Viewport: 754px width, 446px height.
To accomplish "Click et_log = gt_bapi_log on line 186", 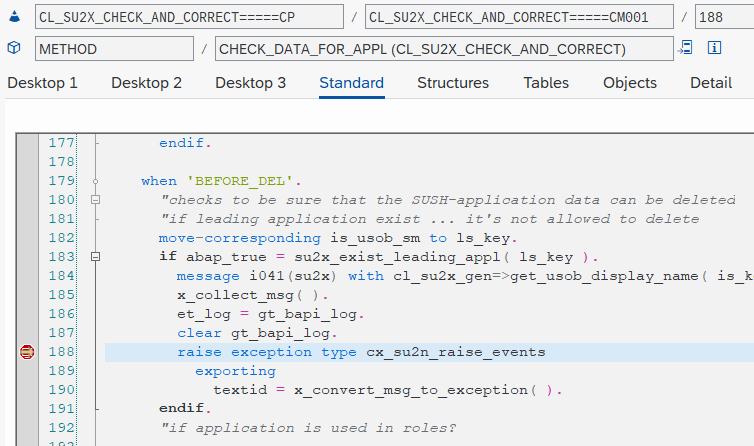I will tap(270, 314).
